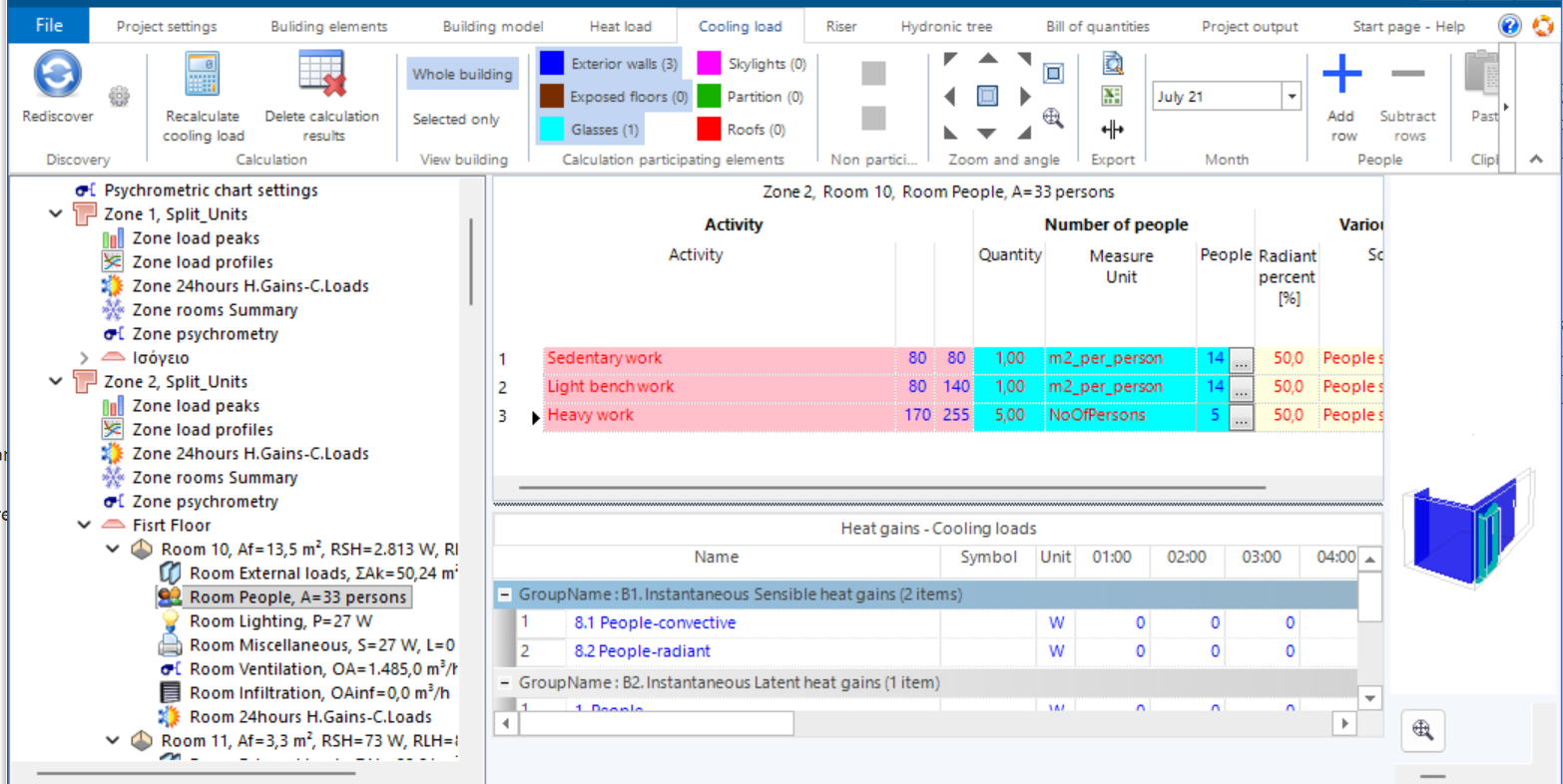Image resolution: width=1563 pixels, height=784 pixels.
Task: Collapse B1 Instantaneous Sensible heat gains group
Action: (506, 594)
